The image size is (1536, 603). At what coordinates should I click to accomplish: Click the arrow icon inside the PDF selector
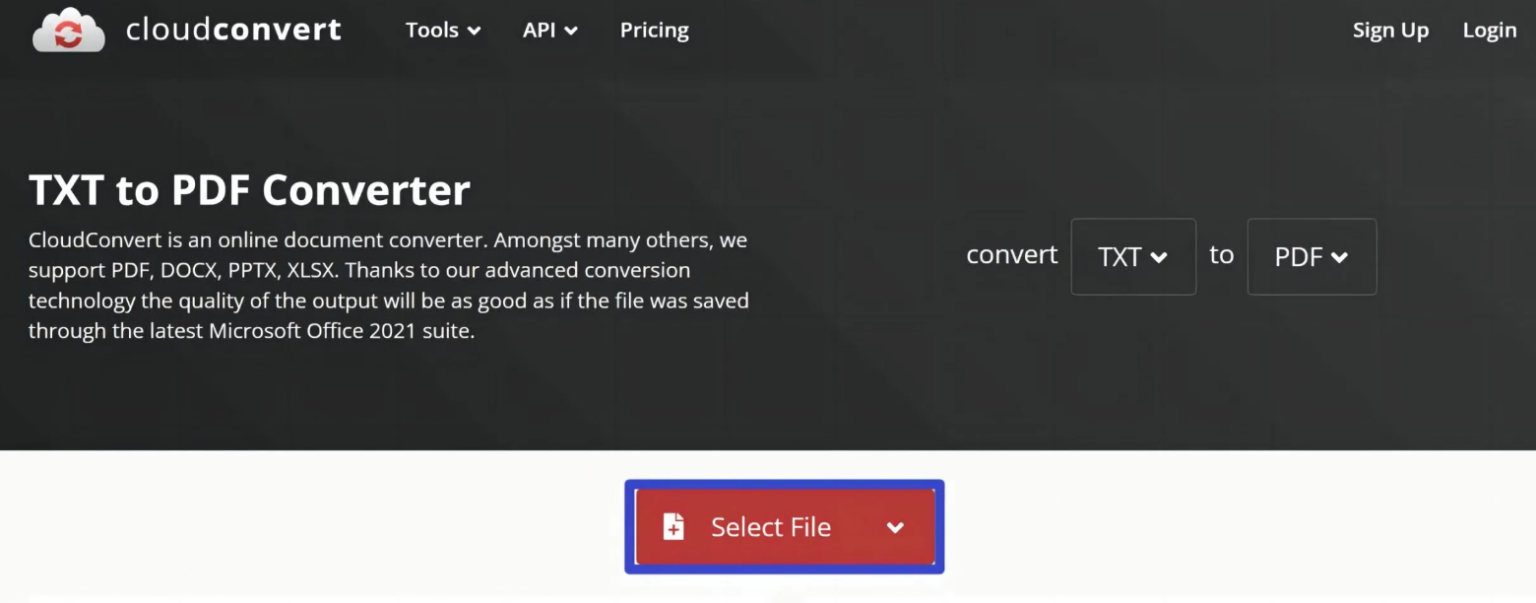(1339, 257)
